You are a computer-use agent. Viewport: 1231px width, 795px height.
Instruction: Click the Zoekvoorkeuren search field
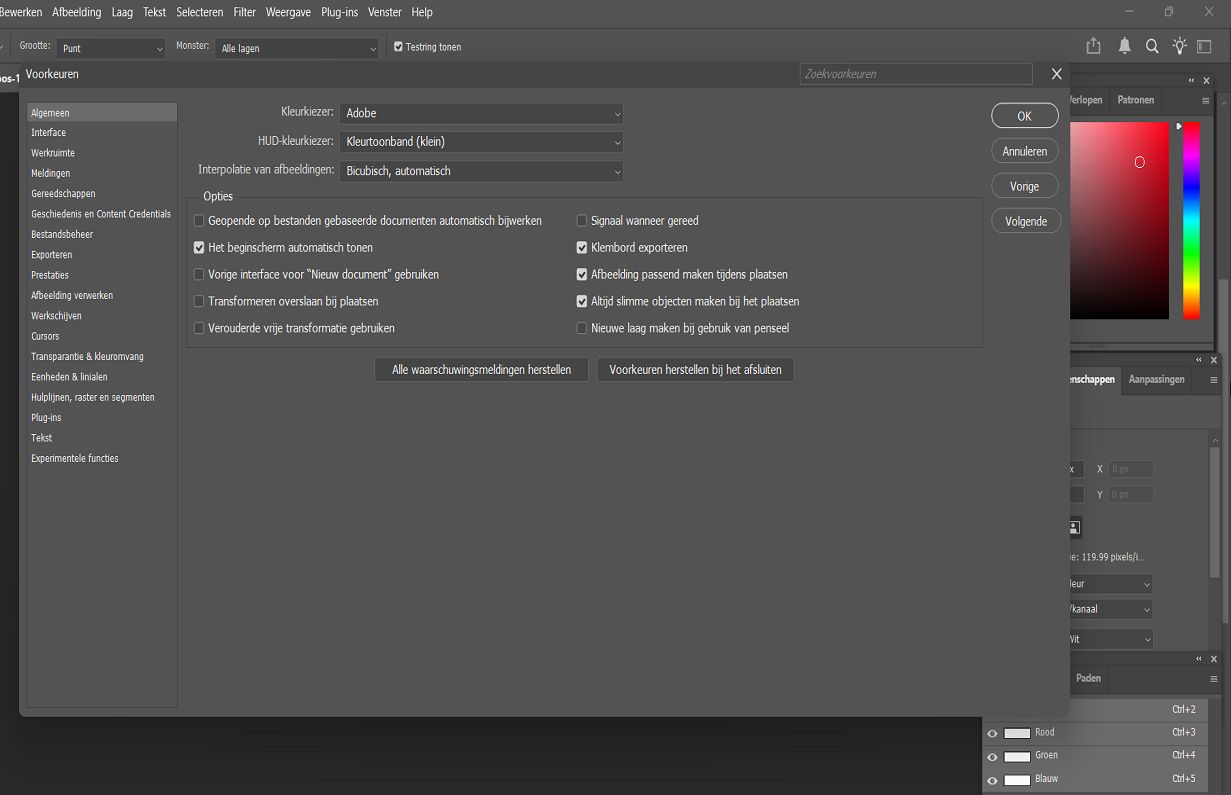[916, 74]
